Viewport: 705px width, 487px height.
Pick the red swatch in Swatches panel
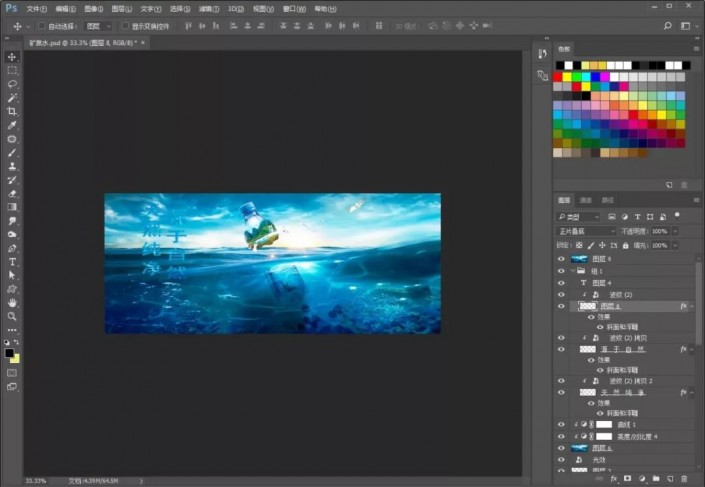tap(558, 77)
